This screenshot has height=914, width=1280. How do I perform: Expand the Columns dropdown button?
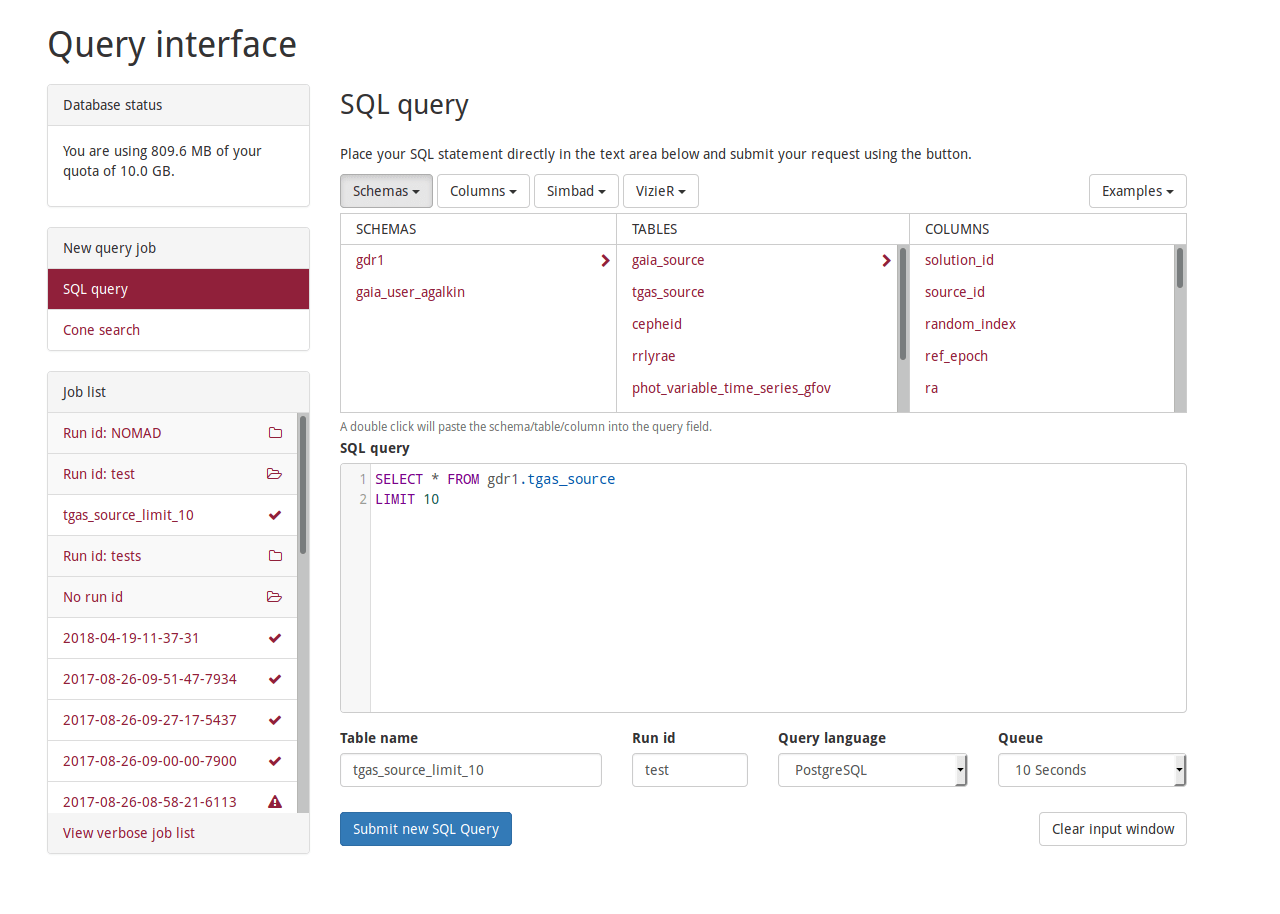(x=483, y=191)
